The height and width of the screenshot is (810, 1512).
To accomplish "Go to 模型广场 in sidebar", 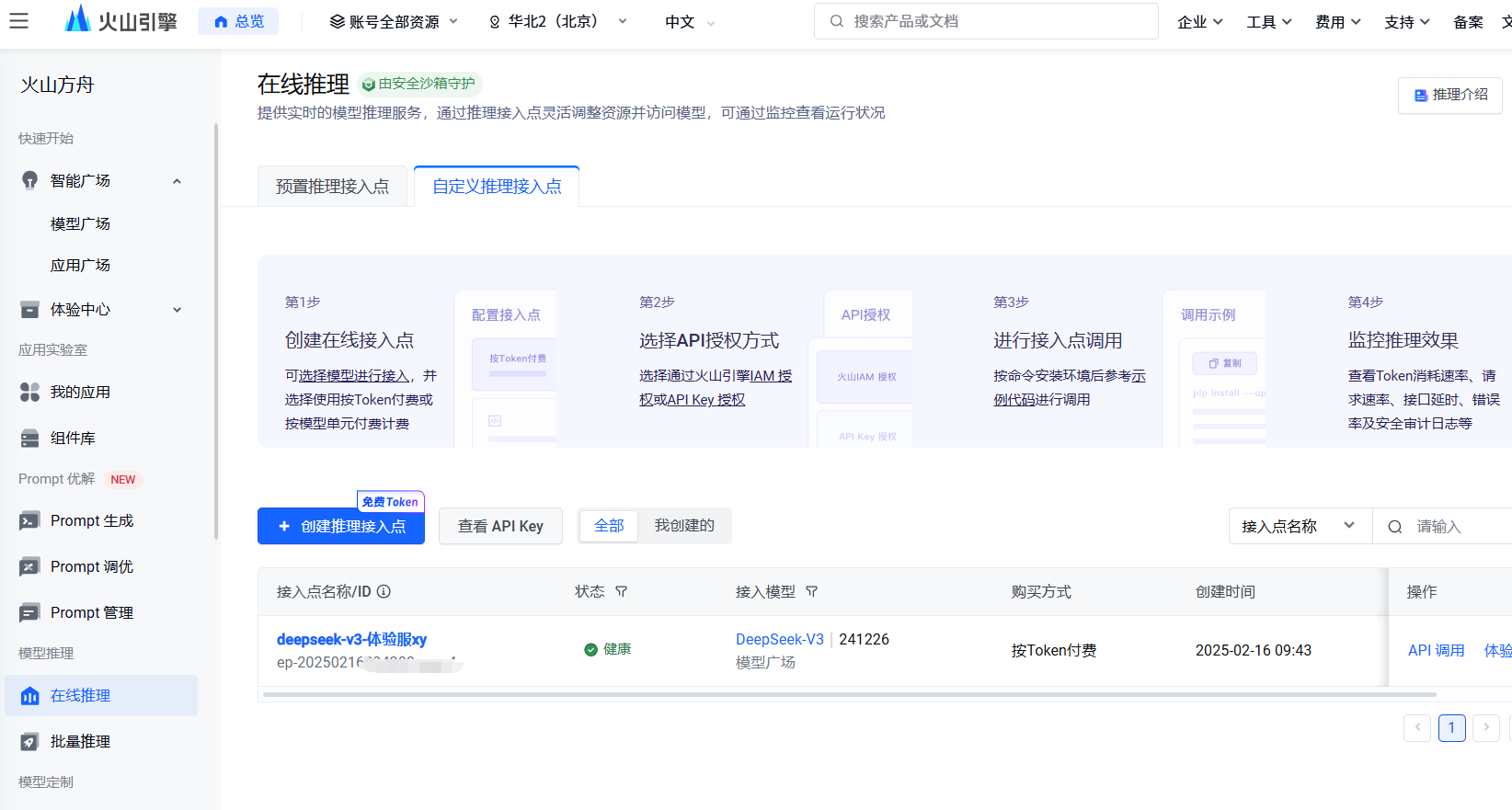I will 80,223.
